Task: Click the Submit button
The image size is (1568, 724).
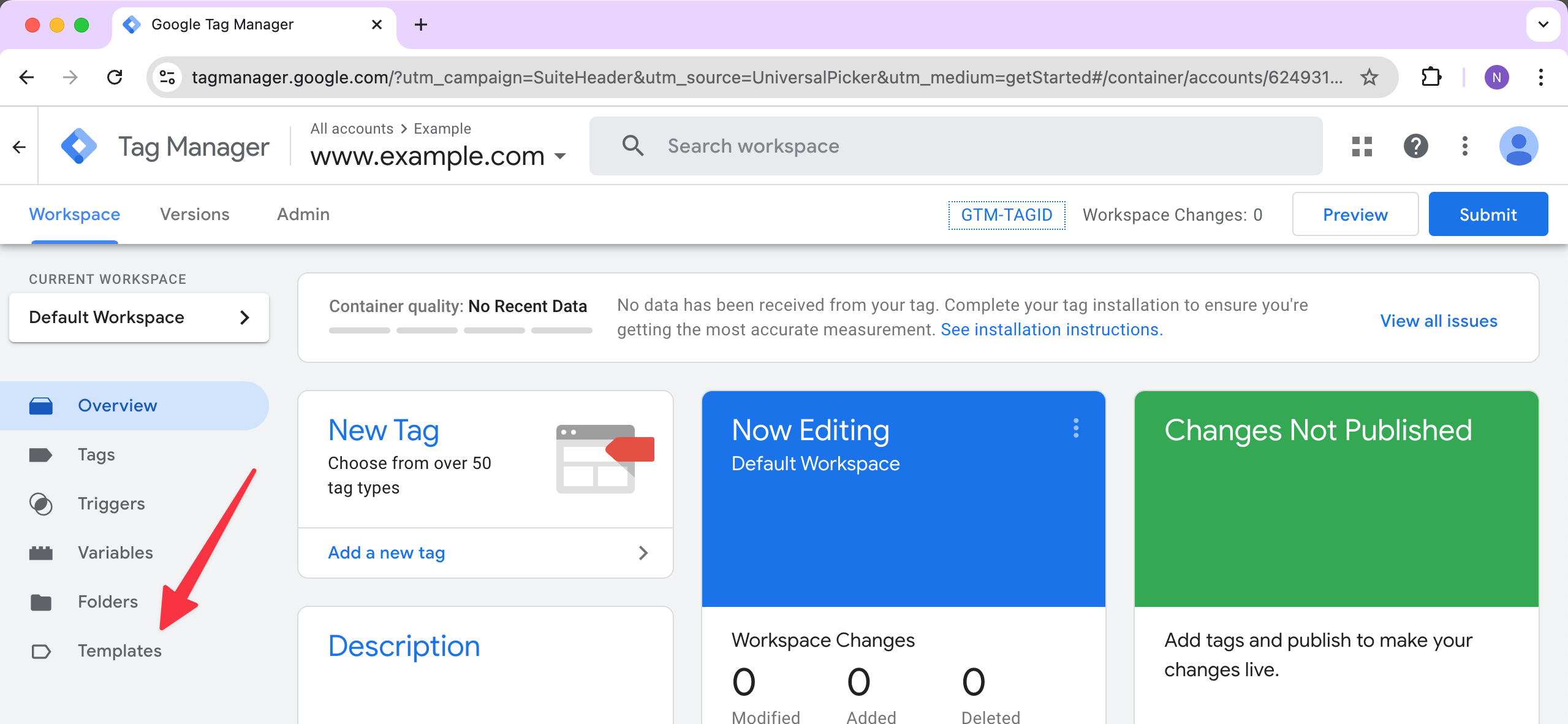Action: (x=1487, y=214)
